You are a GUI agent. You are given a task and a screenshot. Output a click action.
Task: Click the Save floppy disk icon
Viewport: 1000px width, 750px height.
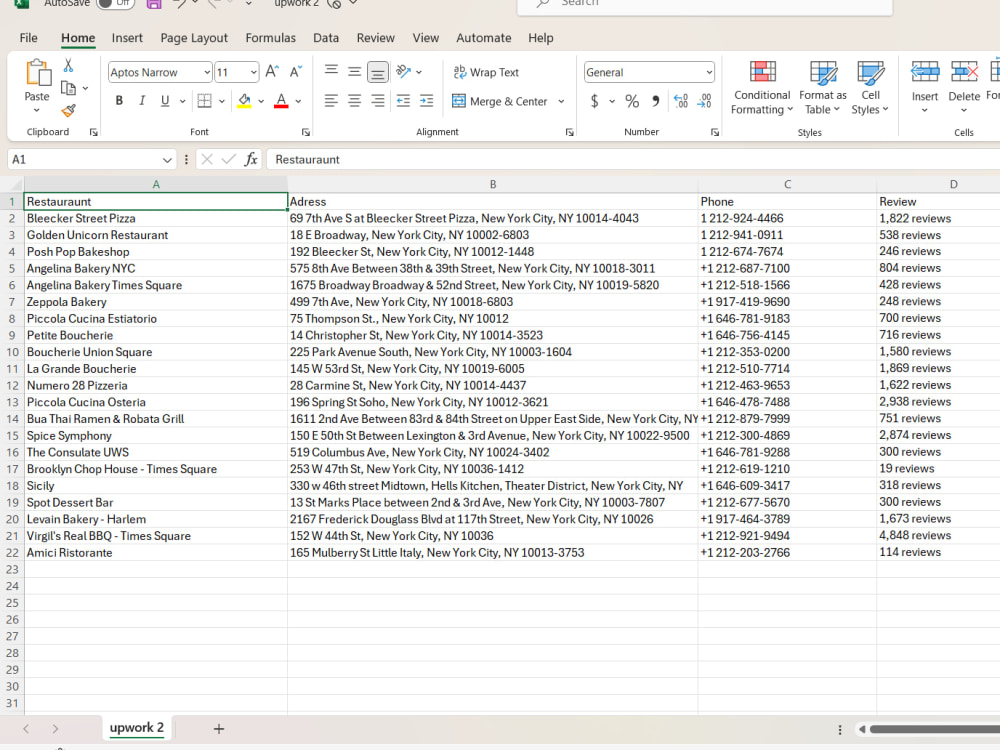click(154, 4)
